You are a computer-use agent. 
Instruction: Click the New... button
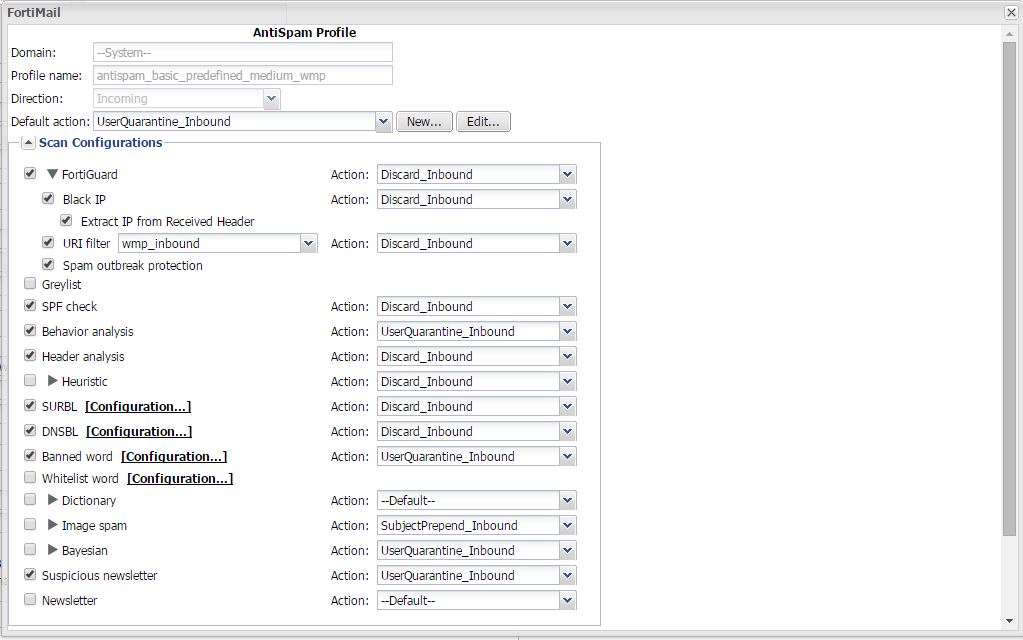424,121
